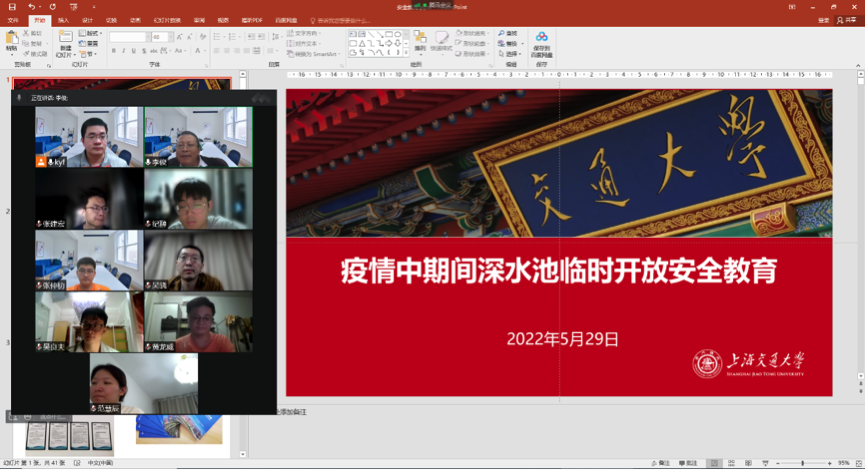Open the 设计 (Design) ribbon tab
Viewport: 866px width, 470px height.
tap(87, 20)
